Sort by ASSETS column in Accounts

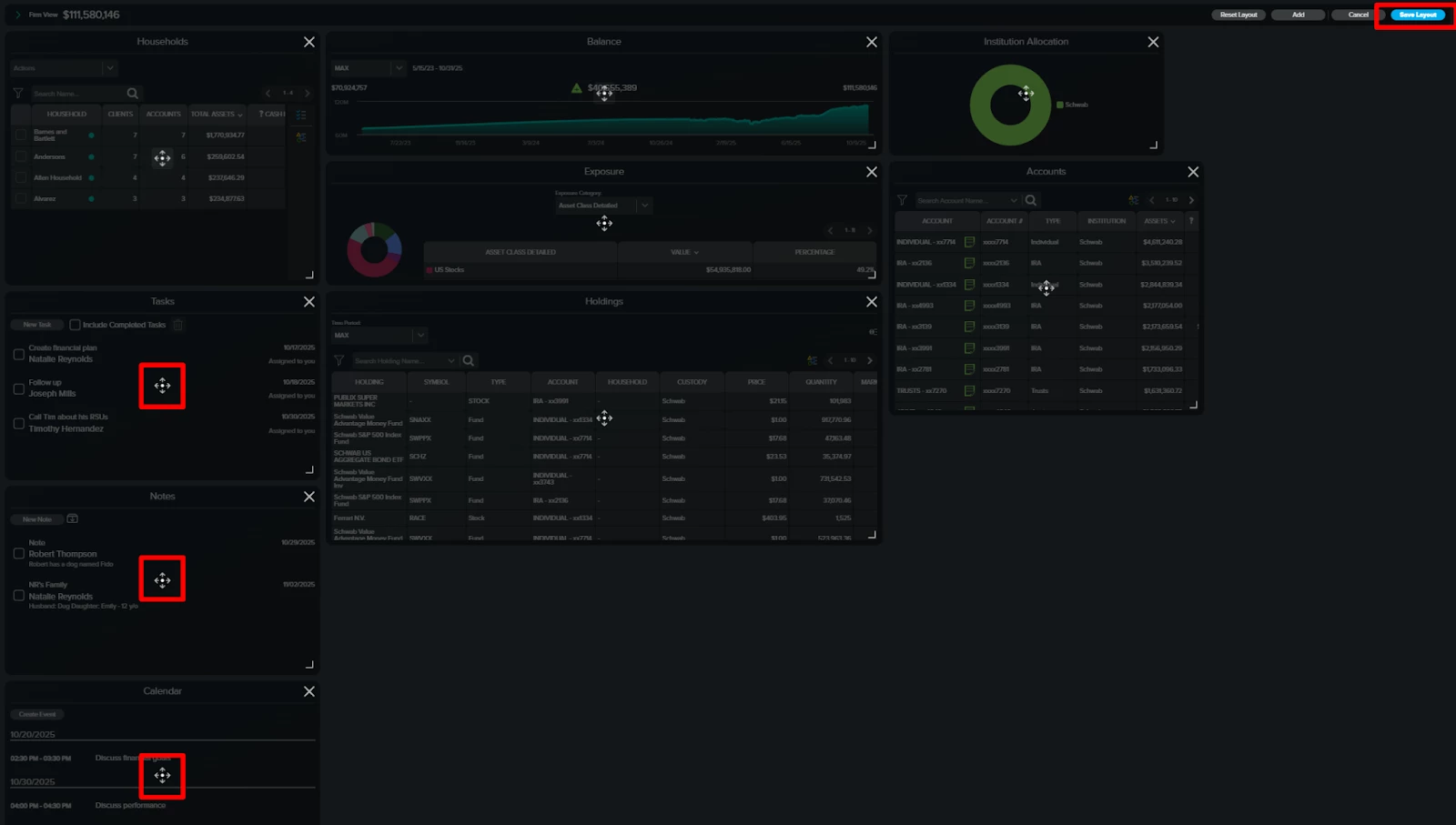(x=1159, y=221)
